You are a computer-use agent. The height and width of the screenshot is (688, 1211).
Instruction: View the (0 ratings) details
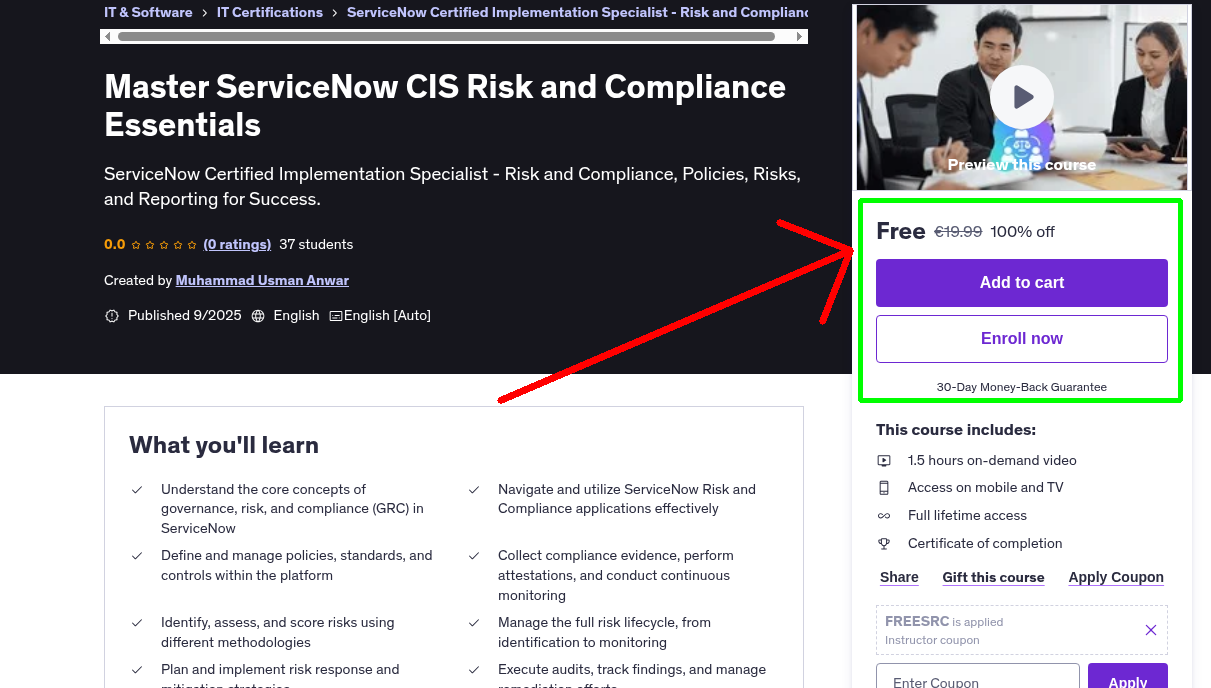point(237,244)
